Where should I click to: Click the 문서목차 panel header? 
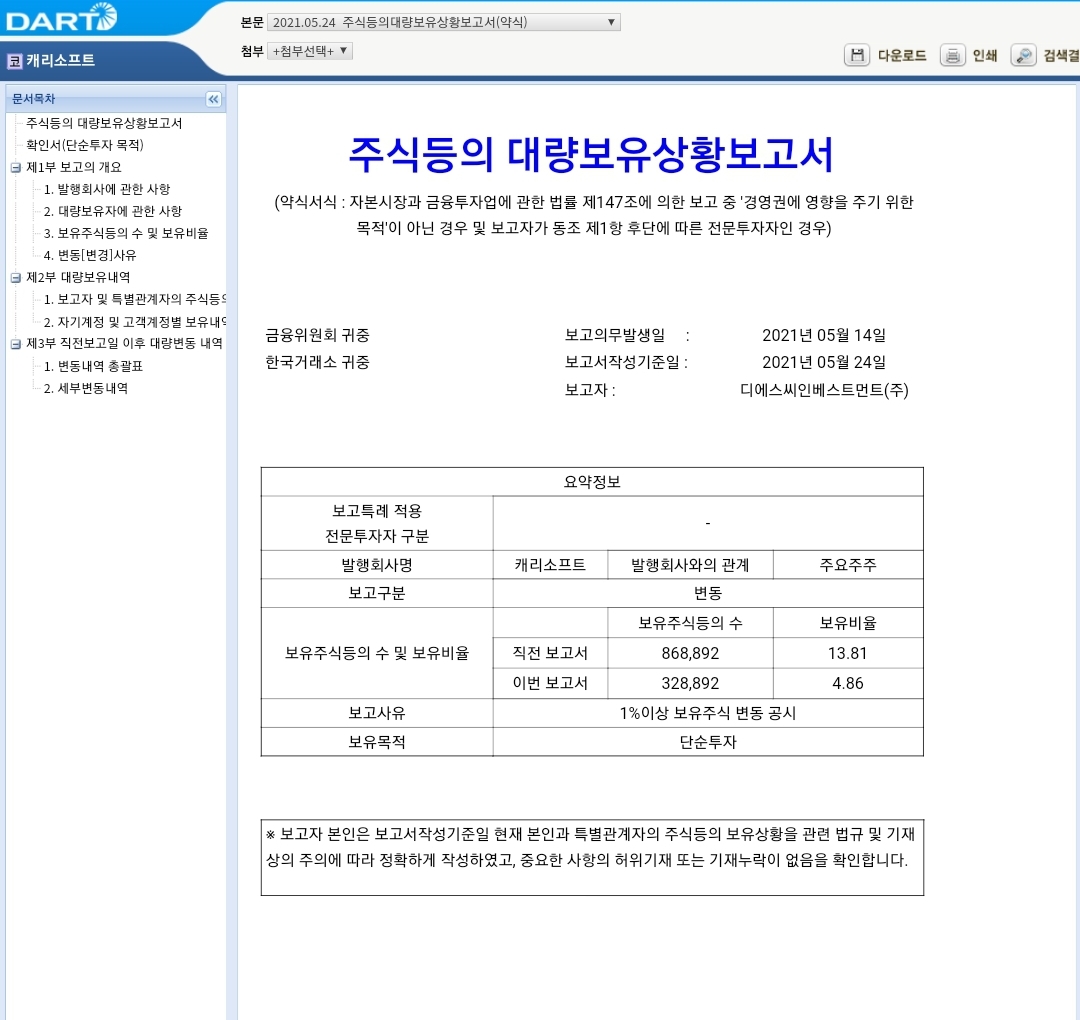point(116,99)
